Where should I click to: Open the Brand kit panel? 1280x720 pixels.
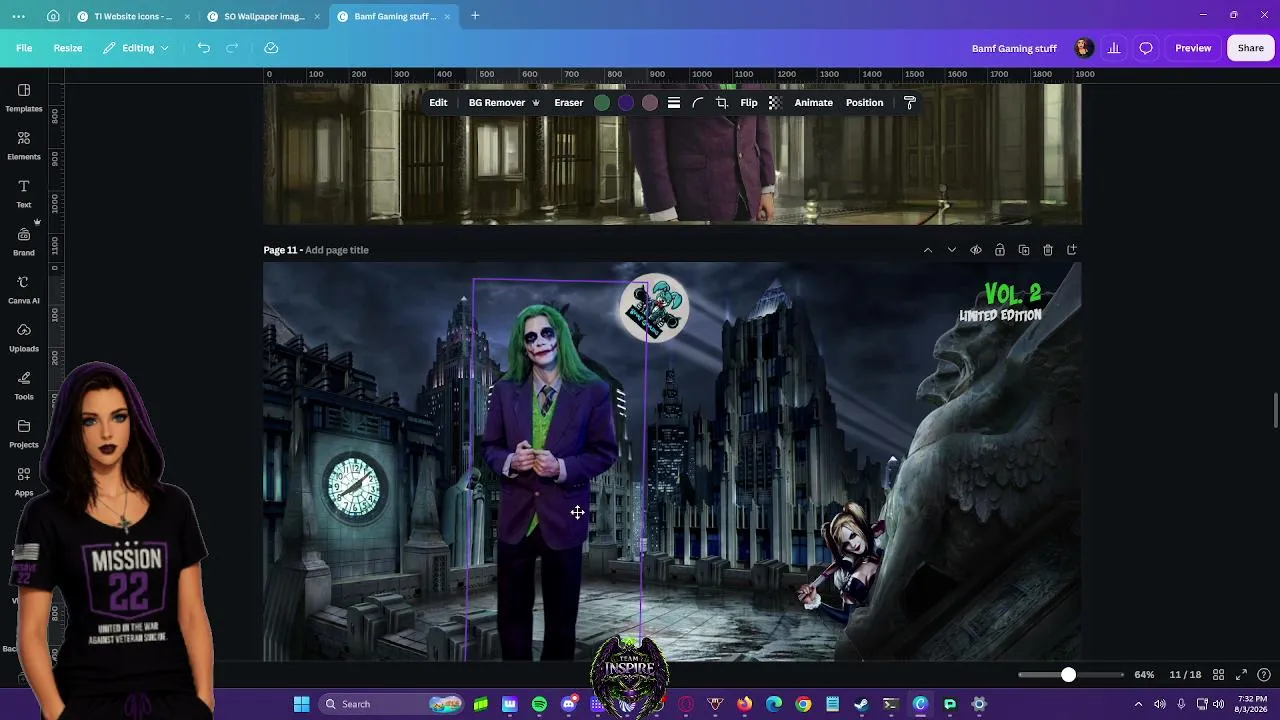tap(24, 242)
